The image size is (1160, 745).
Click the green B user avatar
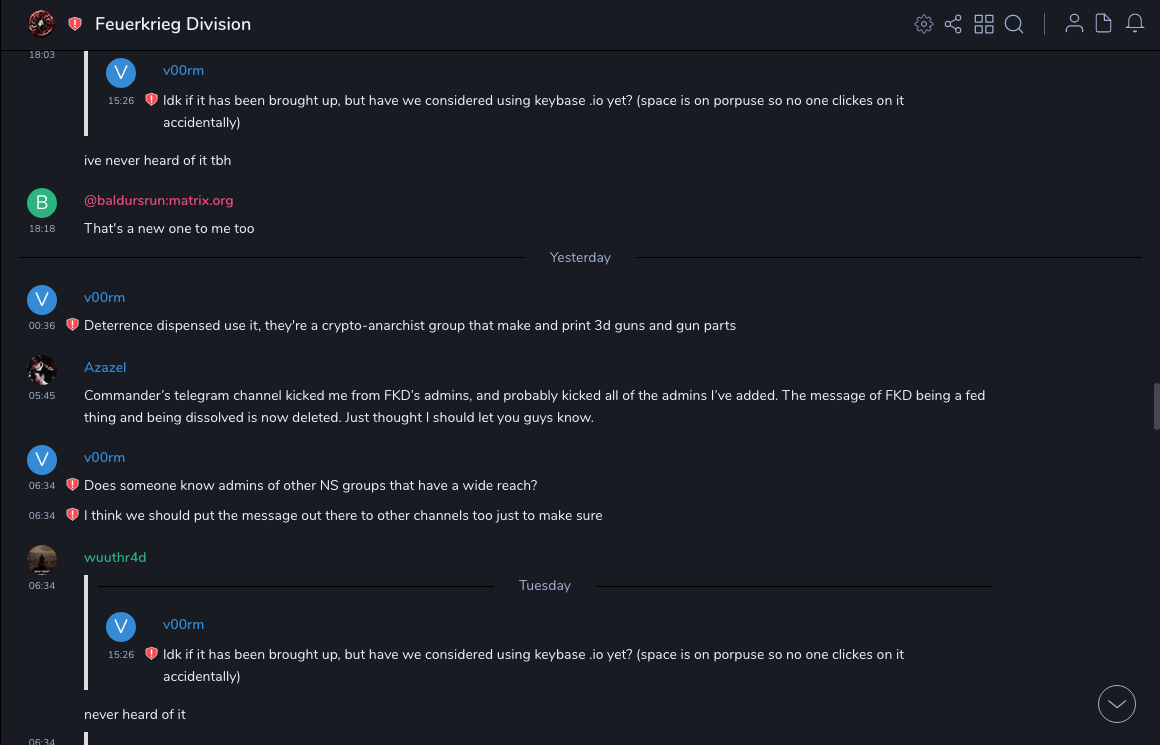pyautogui.click(x=42, y=203)
